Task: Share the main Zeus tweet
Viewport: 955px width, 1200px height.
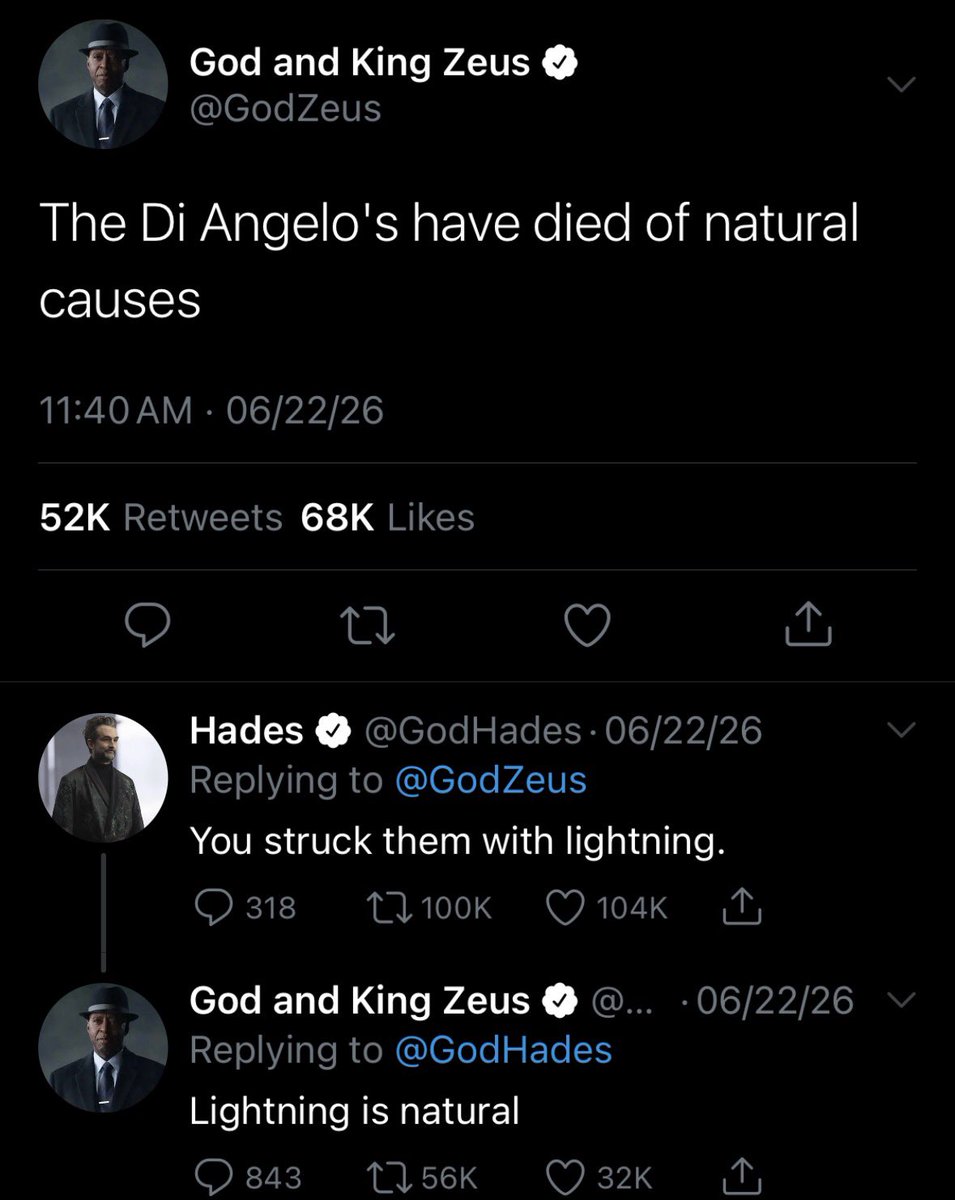Action: pyautogui.click(x=808, y=625)
